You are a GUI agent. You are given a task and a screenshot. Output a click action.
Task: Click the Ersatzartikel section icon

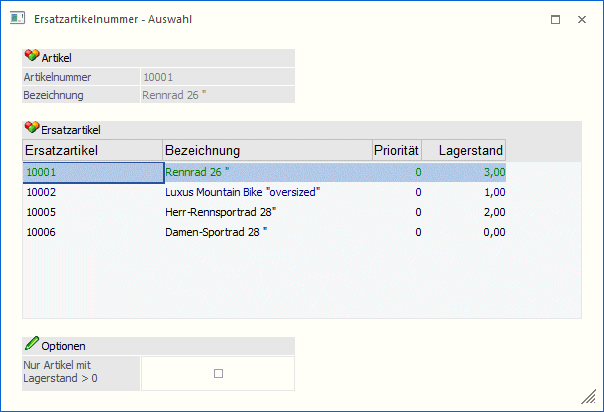point(31,129)
